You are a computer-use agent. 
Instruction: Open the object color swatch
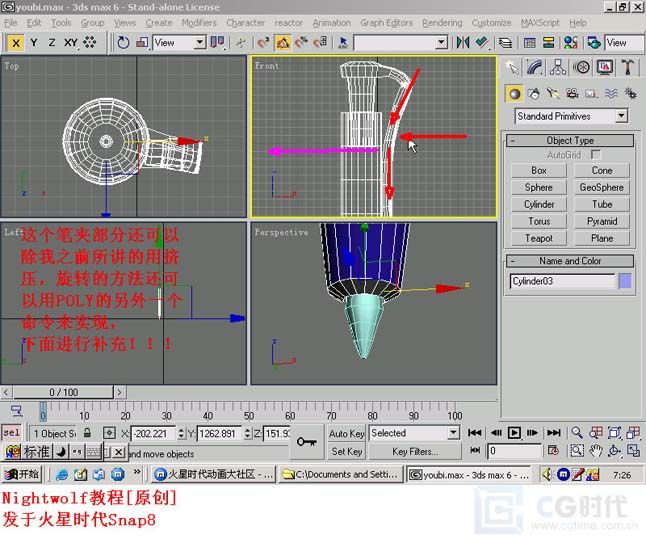click(x=625, y=281)
